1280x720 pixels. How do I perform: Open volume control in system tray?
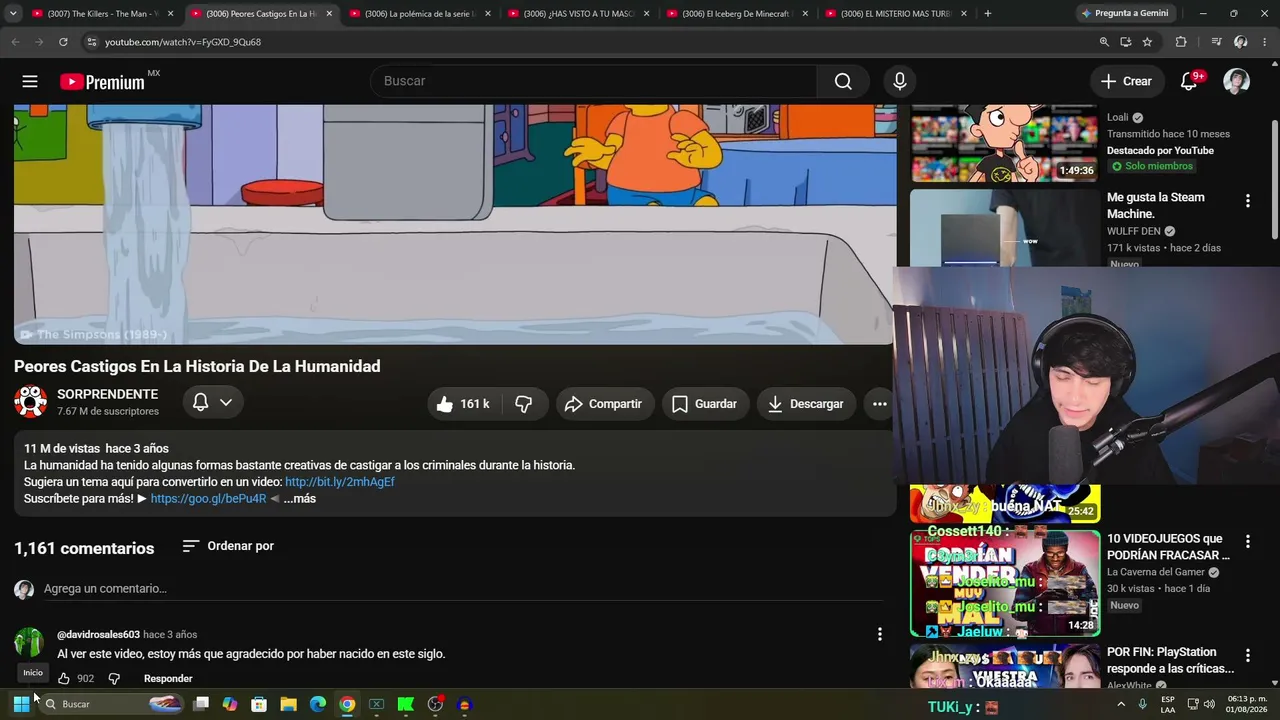[1209, 704]
